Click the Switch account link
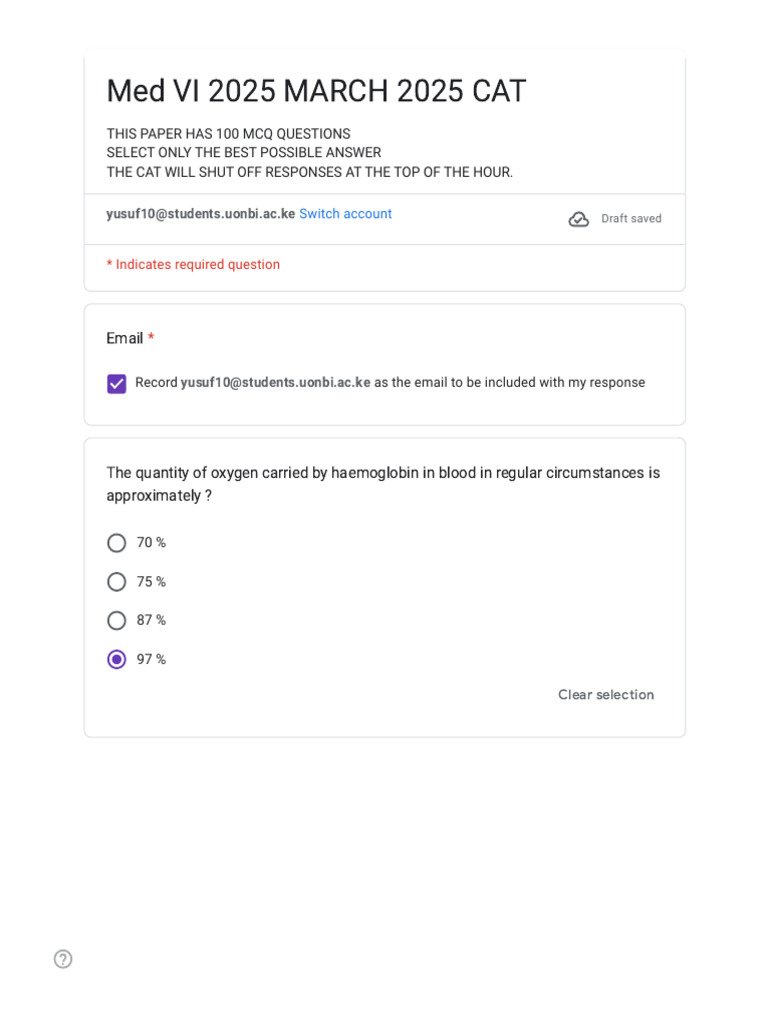This screenshot has width=768, height=1024. tap(345, 214)
